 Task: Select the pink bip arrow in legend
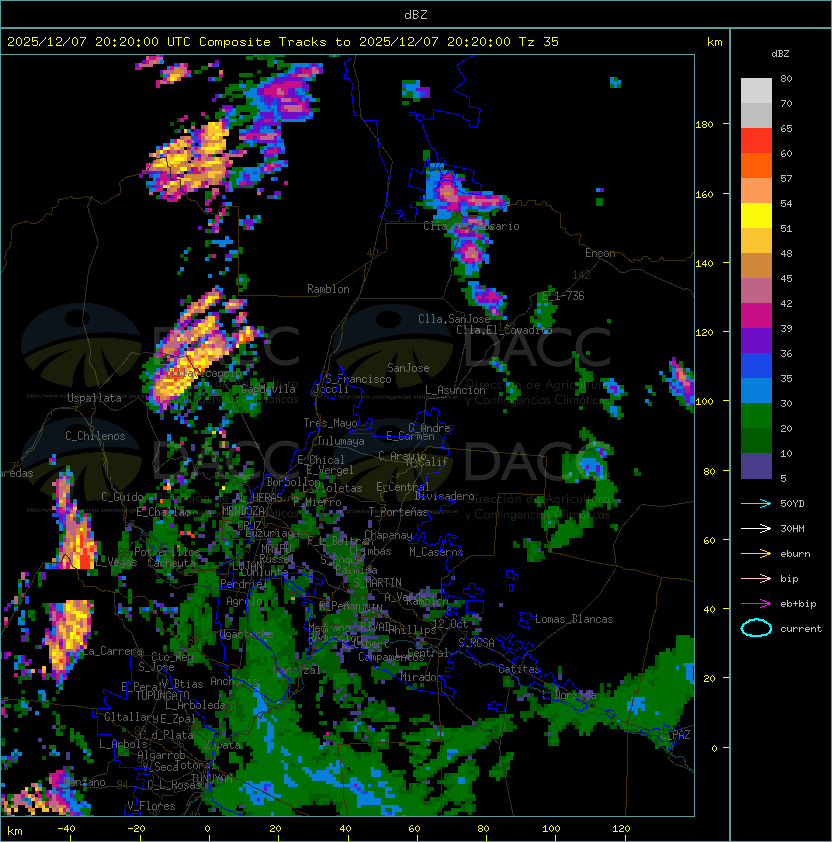pyautogui.click(x=756, y=579)
